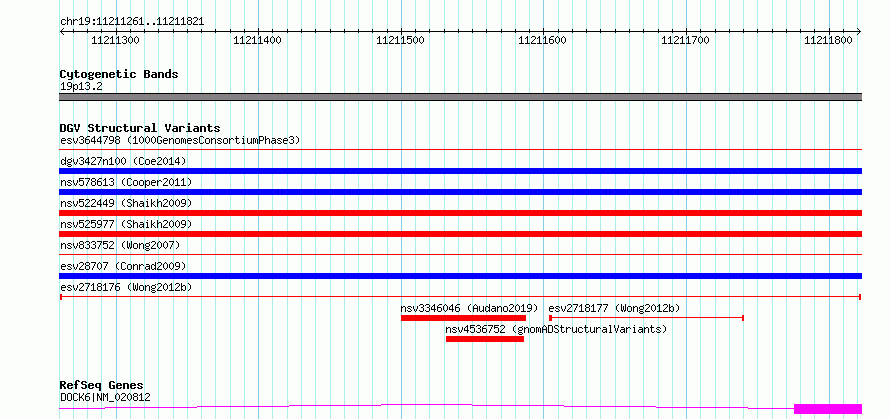Select the esv2718176 (Wong2012b) variant line
Viewport: 890px width, 419px height.
460,296
